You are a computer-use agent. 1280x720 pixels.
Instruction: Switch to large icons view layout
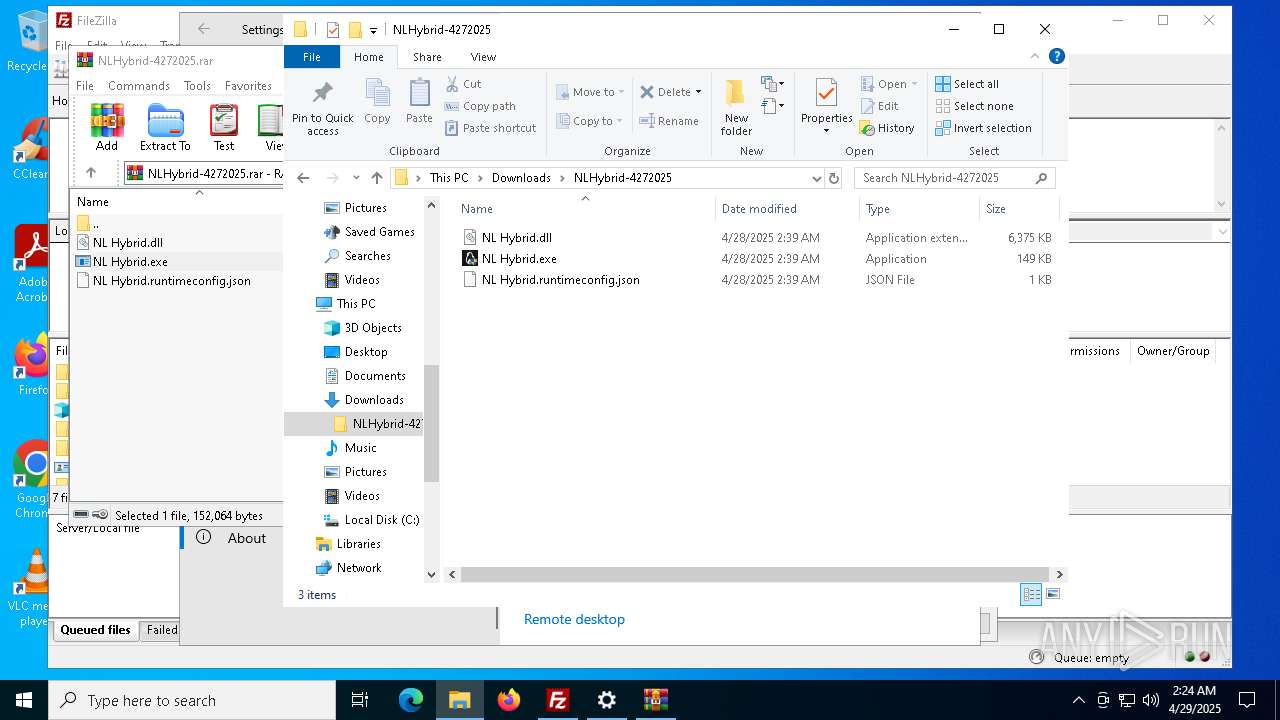coord(1052,594)
